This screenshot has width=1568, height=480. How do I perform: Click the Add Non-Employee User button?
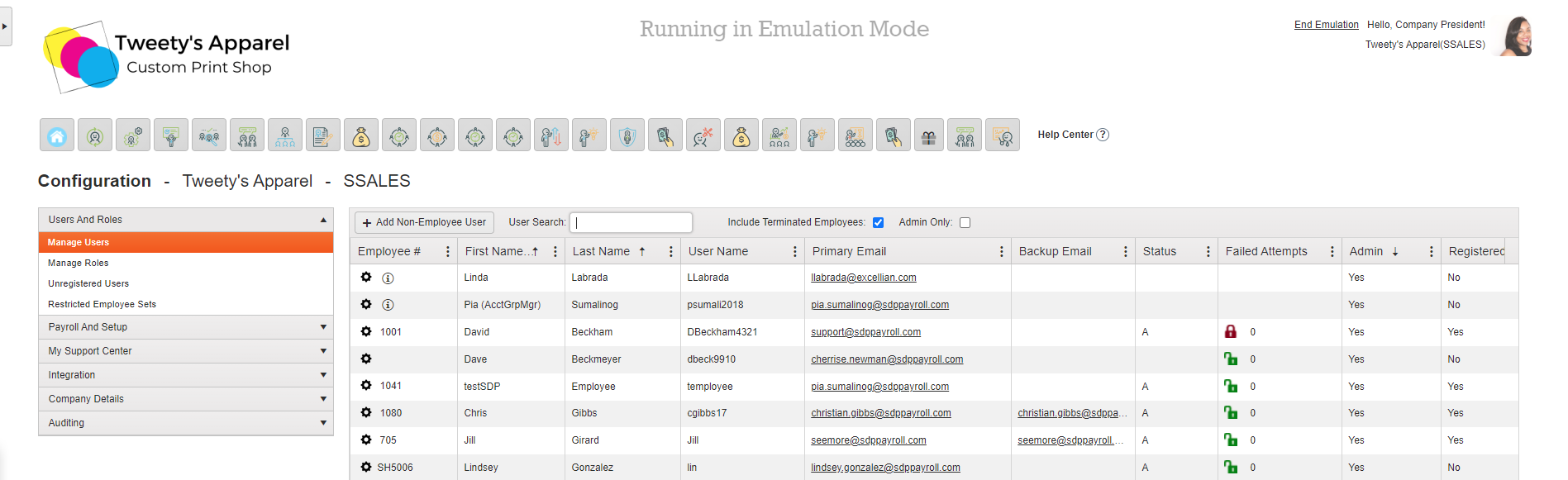click(424, 222)
